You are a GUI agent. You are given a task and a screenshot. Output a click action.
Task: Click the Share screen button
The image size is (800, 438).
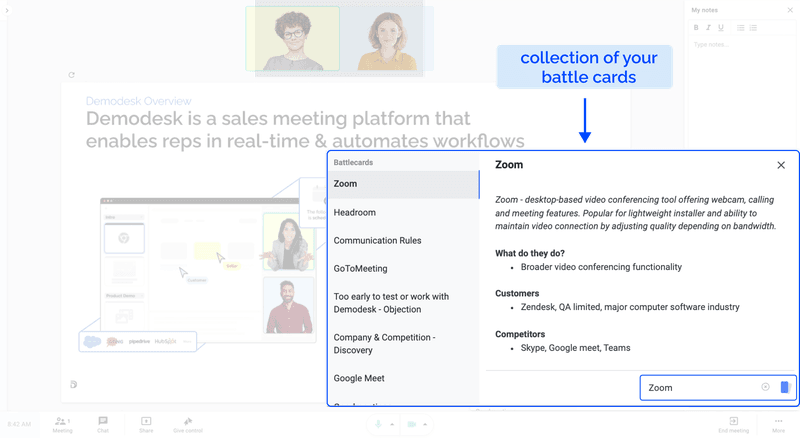click(x=146, y=424)
